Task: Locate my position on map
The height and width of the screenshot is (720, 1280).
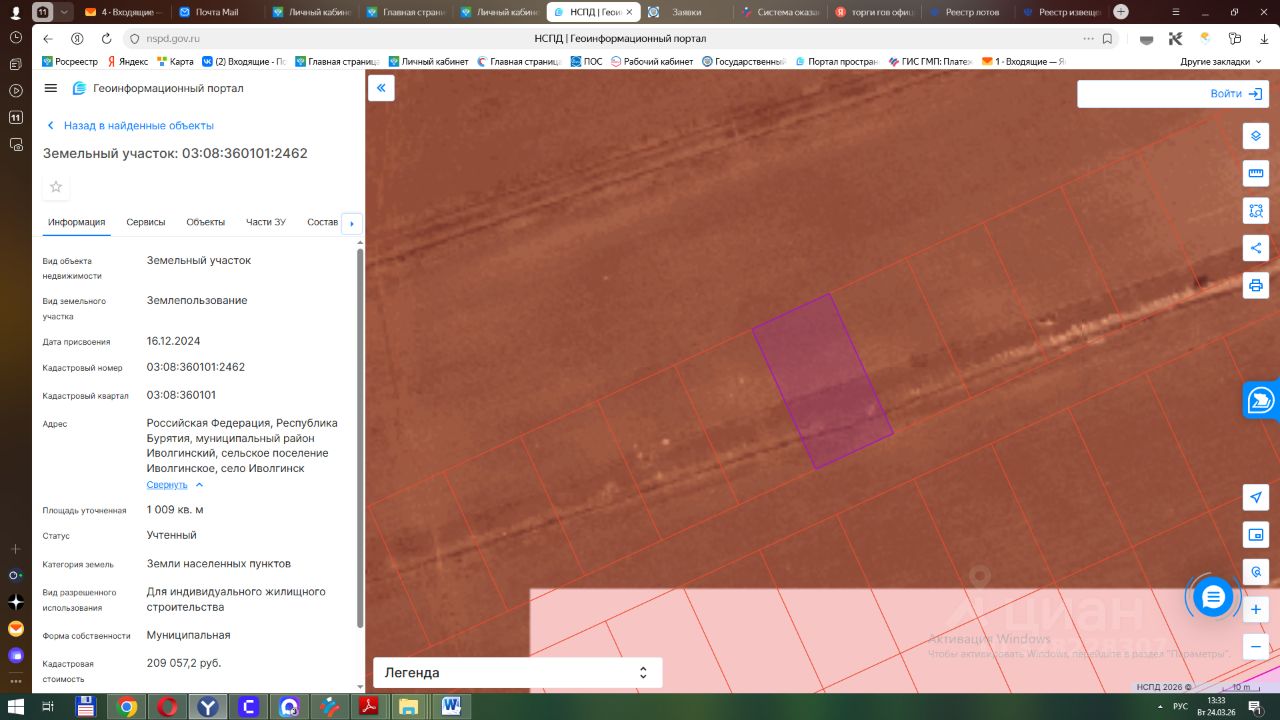Action: (1256, 497)
